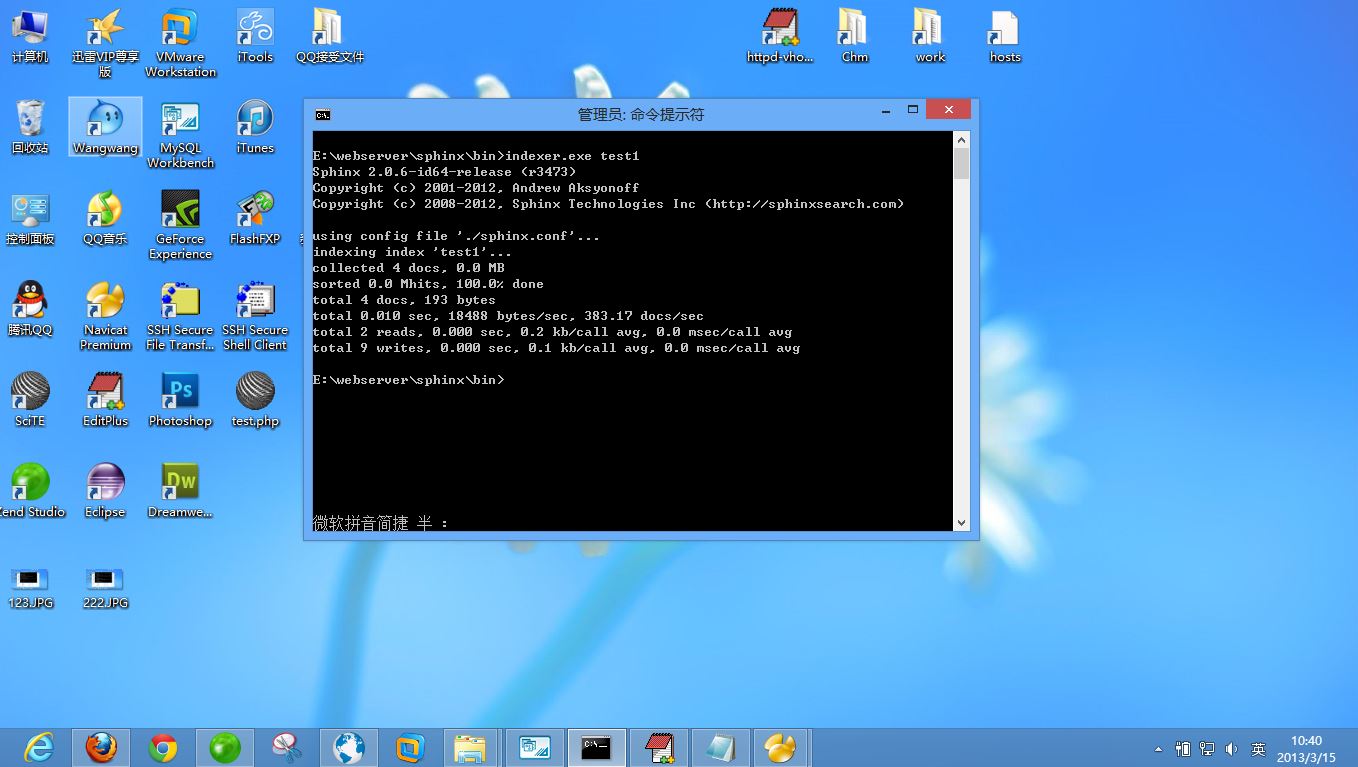Image resolution: width=1358 pixels, height=767 pixels.
Task: Launch Photoshop from the desktop
Action: coord(180,399)
